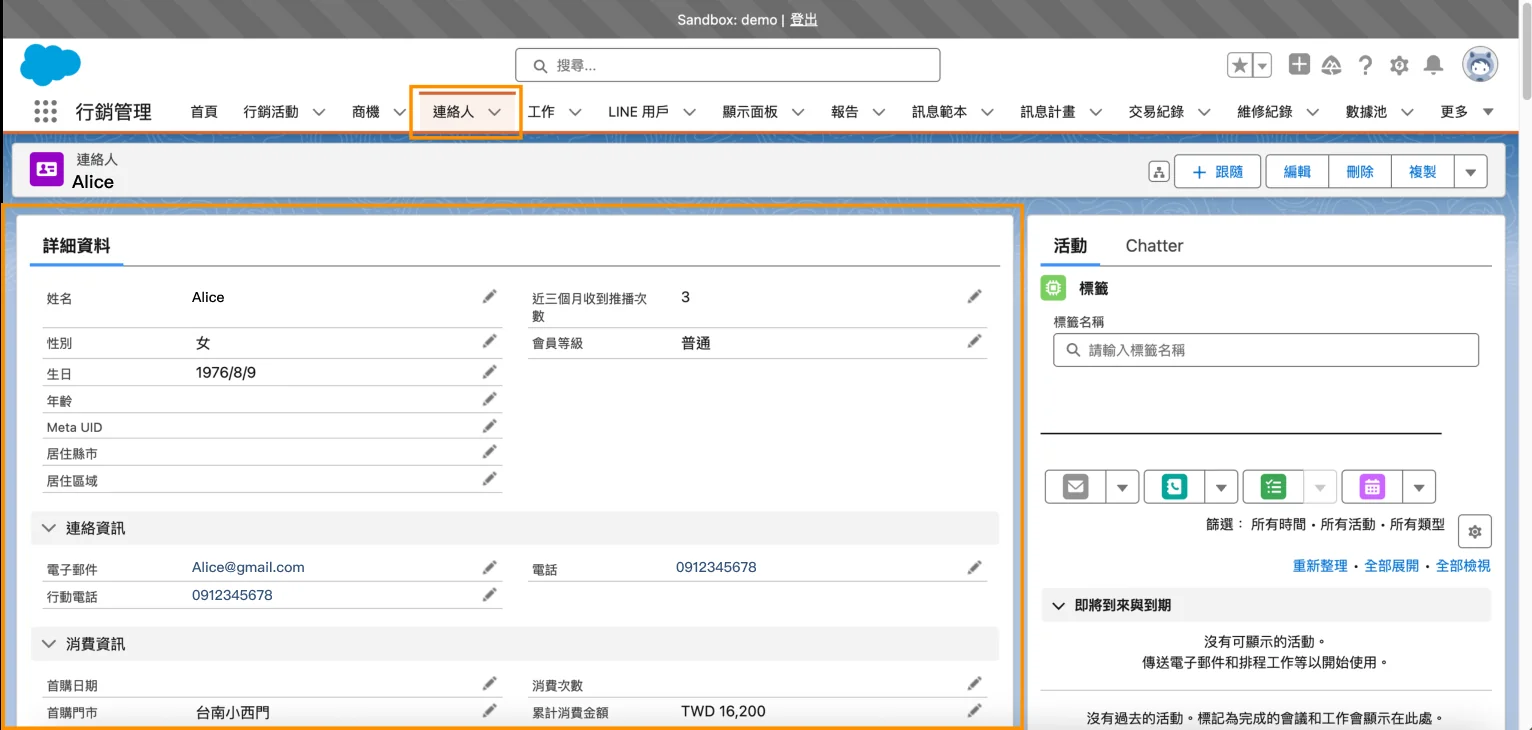Click the 編輯 button

click(1297, 172)
